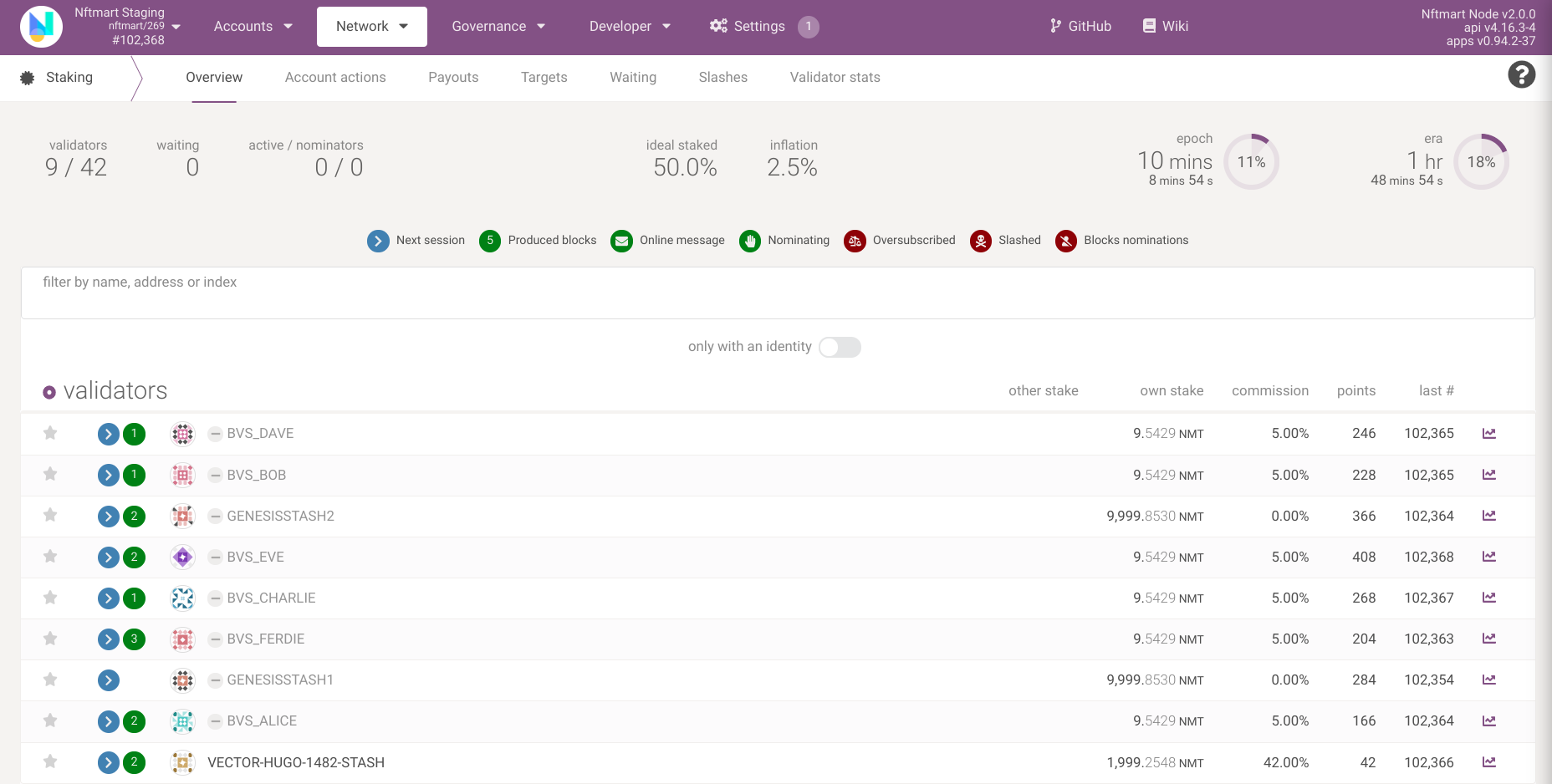Click produced blocks badge for BVS_EVE
The height and width of the screenshot is (784, 1552).
134,557
